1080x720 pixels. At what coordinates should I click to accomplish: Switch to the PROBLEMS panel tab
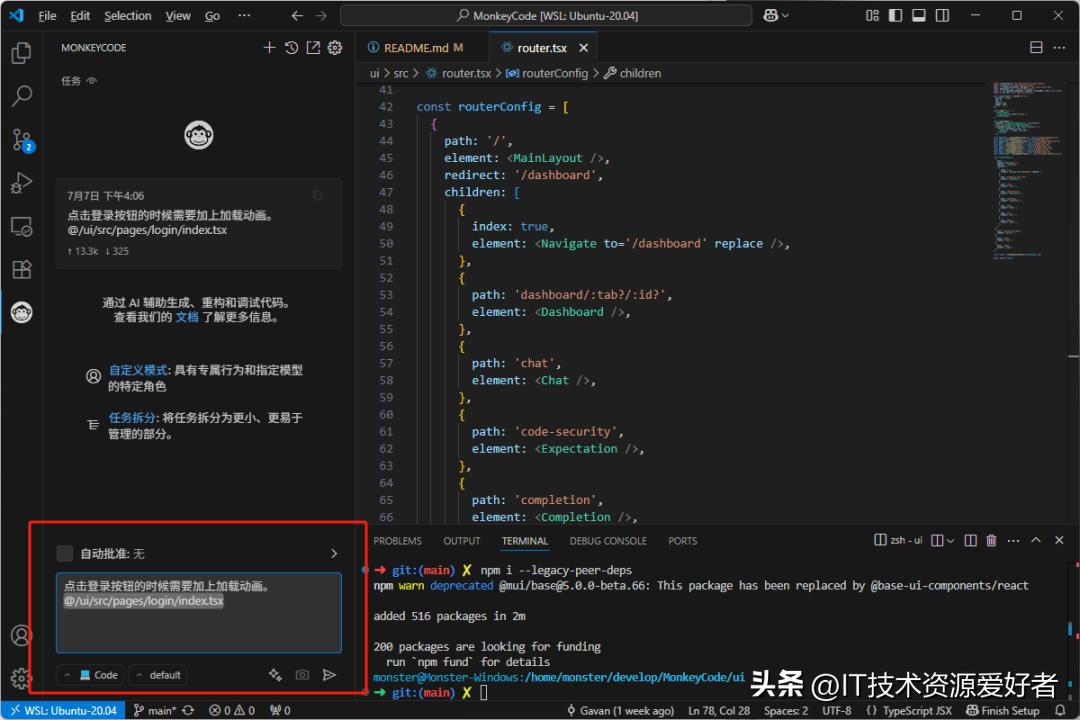[398, 541]
